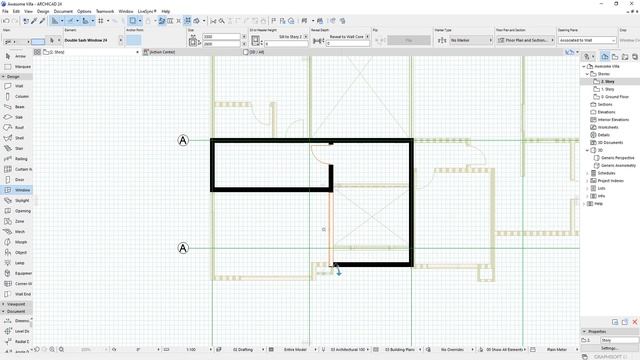Expand the Viewpoint toolbox section

click(3, 304)
